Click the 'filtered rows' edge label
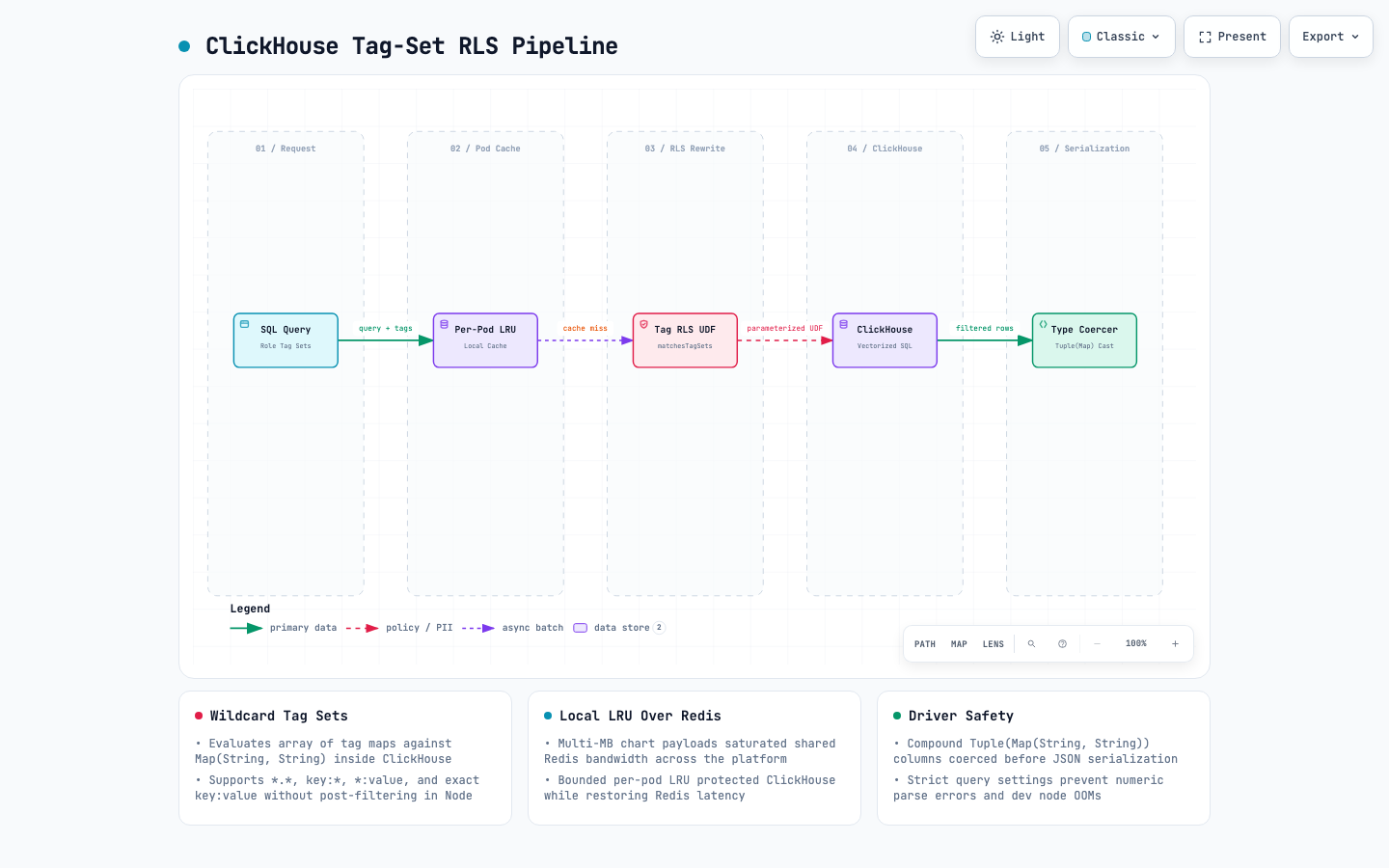This screenshot has height=868, width=1389. pos(985,329)
